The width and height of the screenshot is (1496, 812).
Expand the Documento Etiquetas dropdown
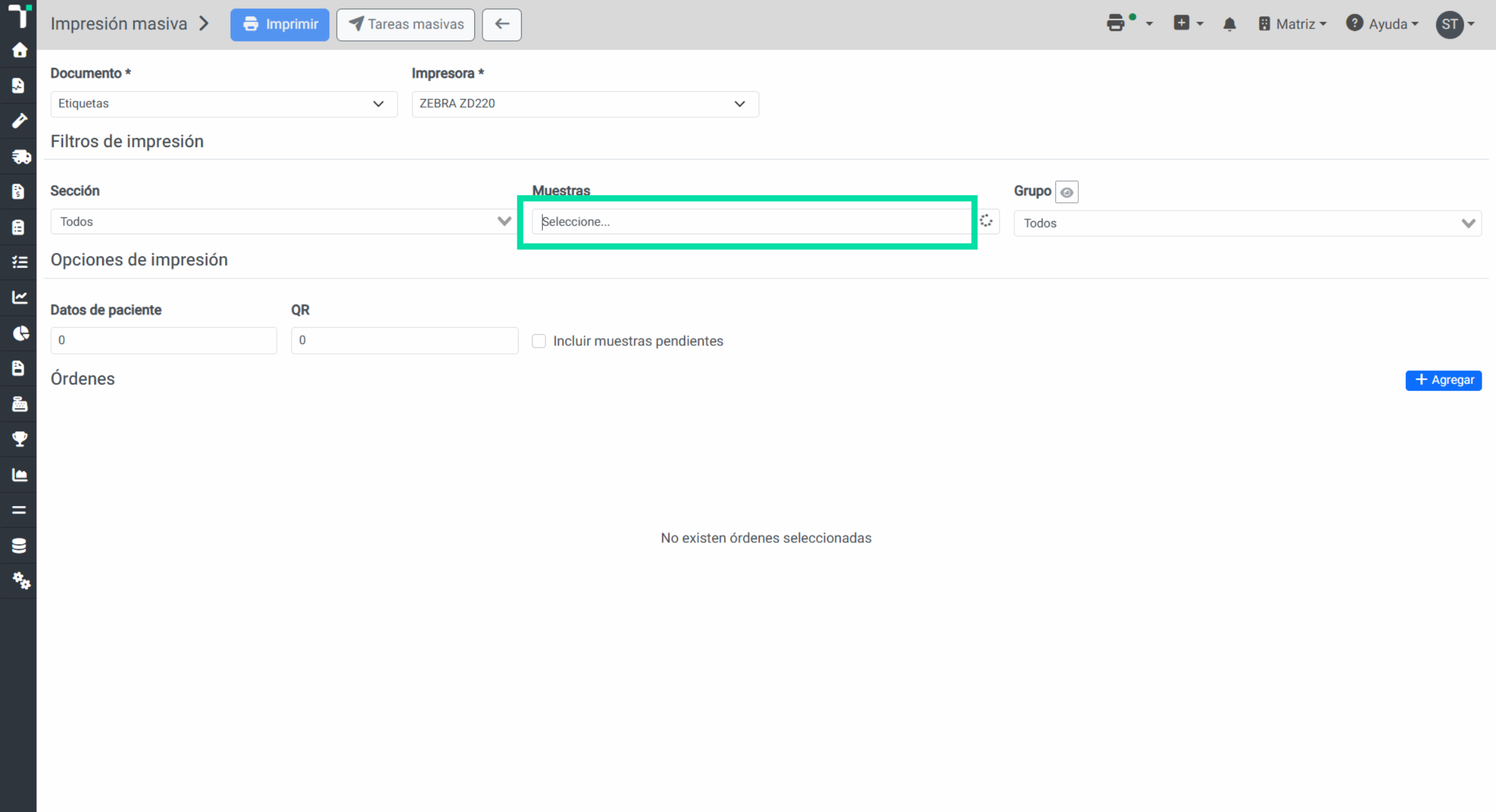(224, 104)
